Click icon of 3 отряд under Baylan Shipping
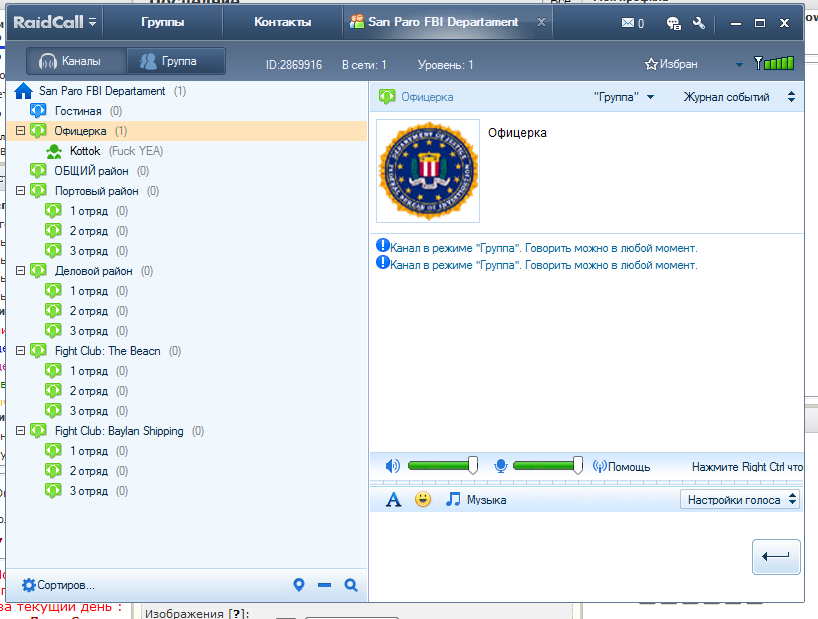818x619 pixels. tap(53, 491)
